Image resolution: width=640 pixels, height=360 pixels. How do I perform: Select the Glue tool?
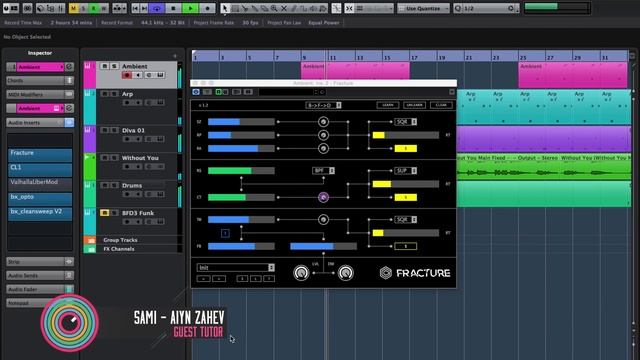coord(254,8)
